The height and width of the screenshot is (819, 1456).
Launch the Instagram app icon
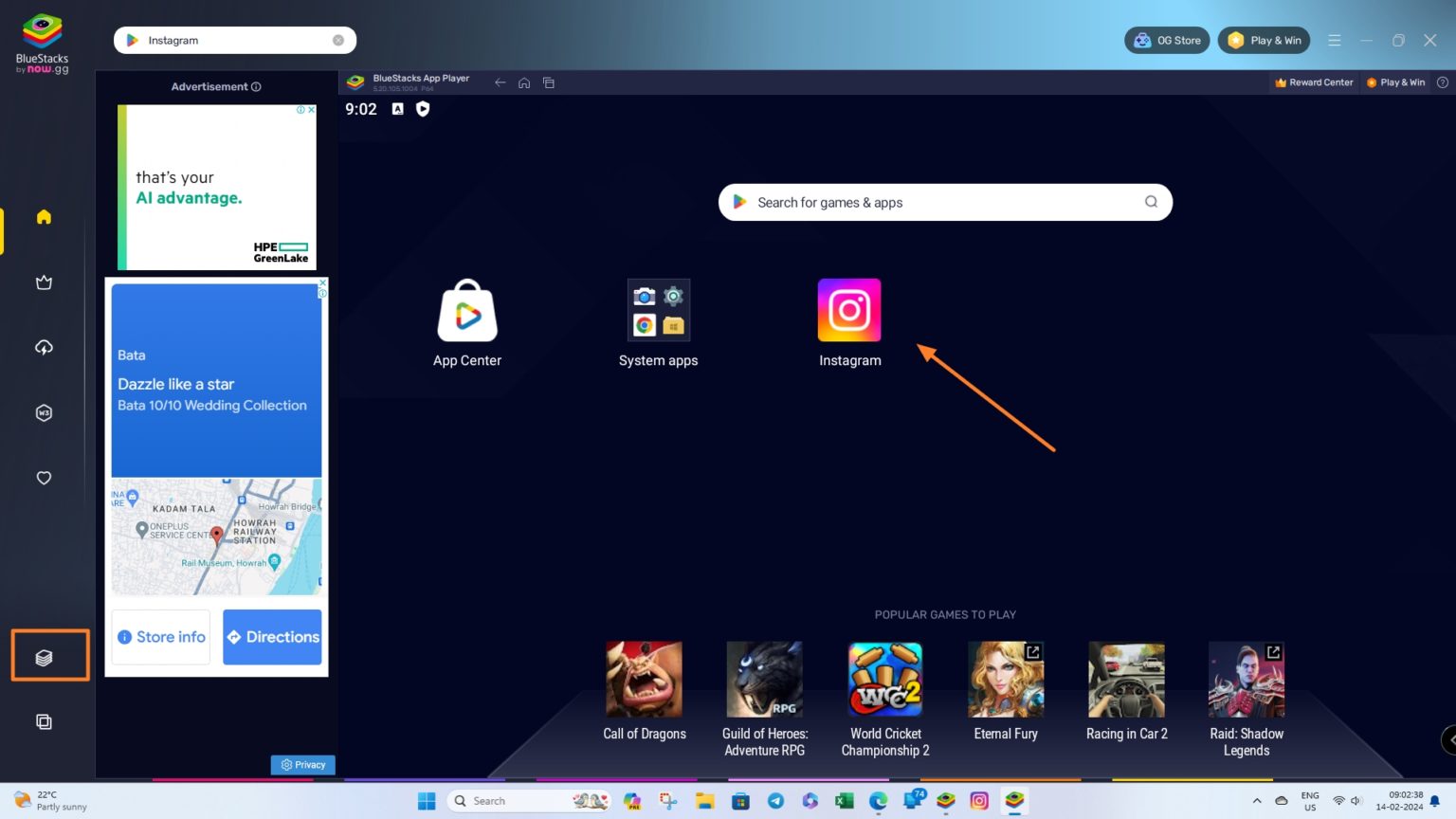849,310
